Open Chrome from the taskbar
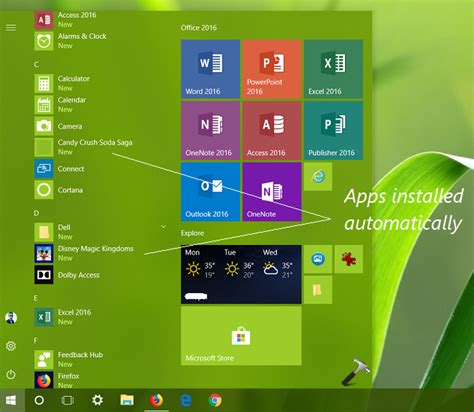474x412 pixels. pos(215,400)
